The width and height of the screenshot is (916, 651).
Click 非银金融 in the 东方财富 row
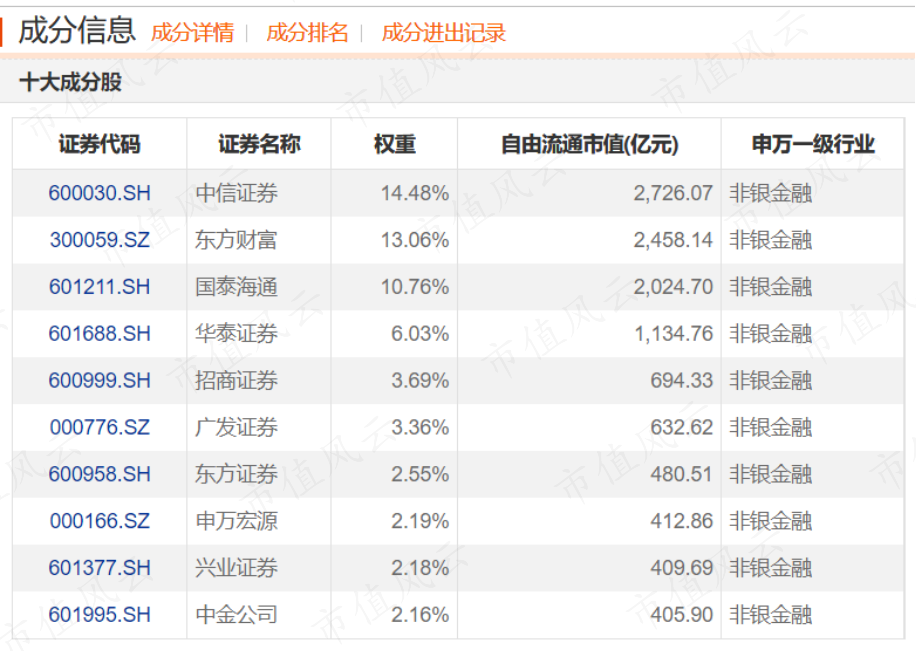click(x=771, y=240)
